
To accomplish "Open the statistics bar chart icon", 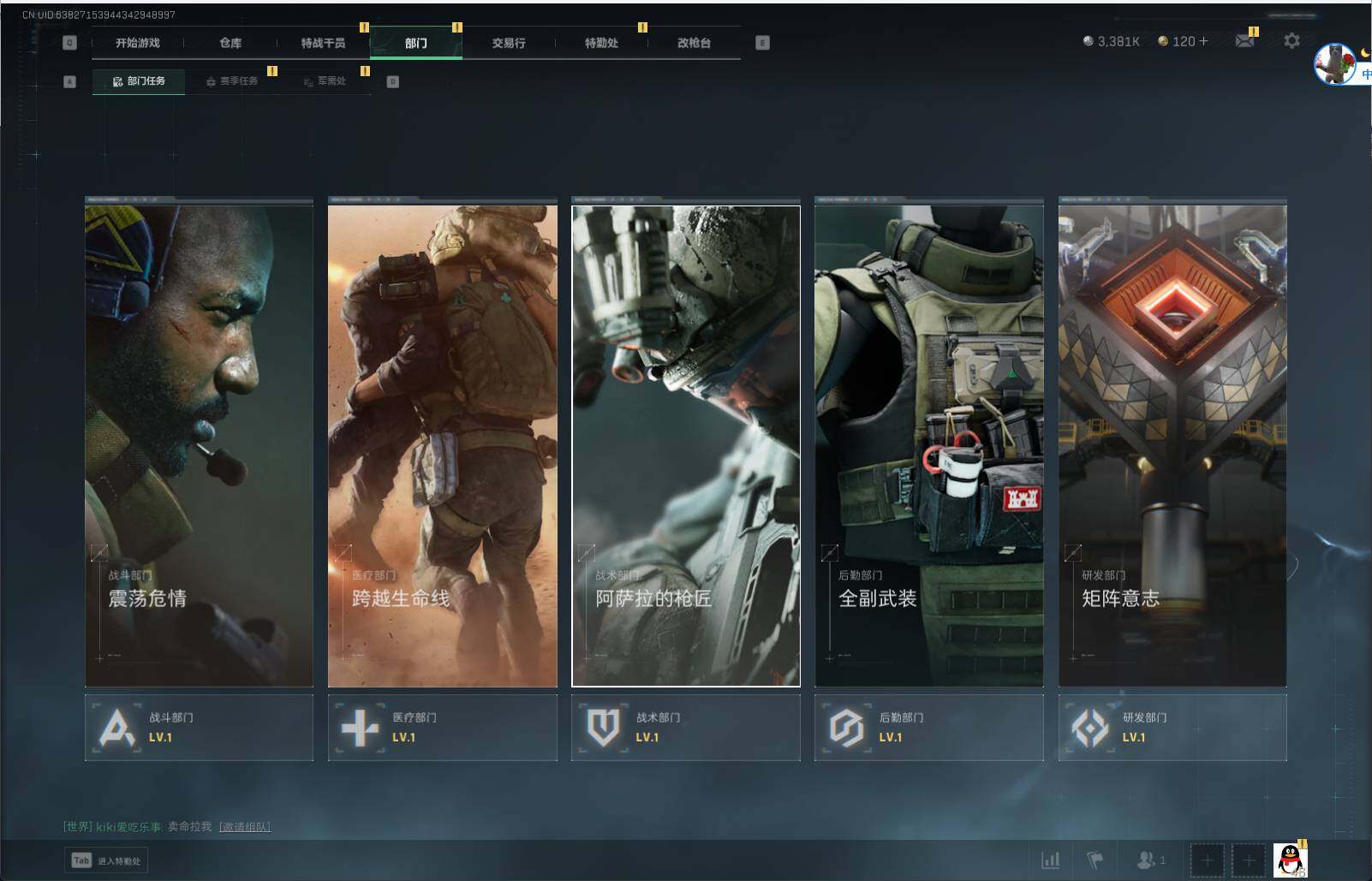I will [1050, 860].
